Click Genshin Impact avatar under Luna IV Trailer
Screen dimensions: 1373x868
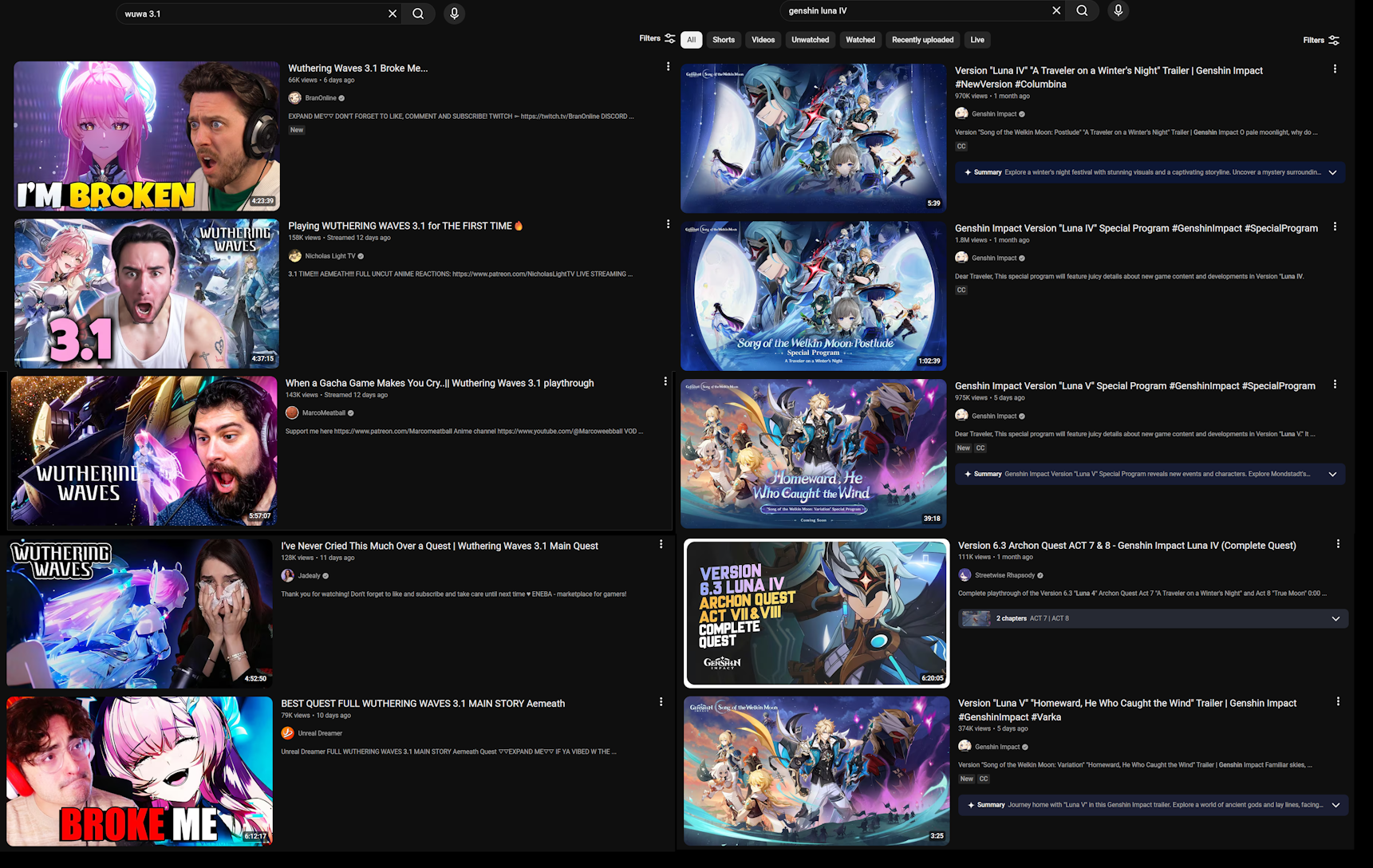click(961, 114)
